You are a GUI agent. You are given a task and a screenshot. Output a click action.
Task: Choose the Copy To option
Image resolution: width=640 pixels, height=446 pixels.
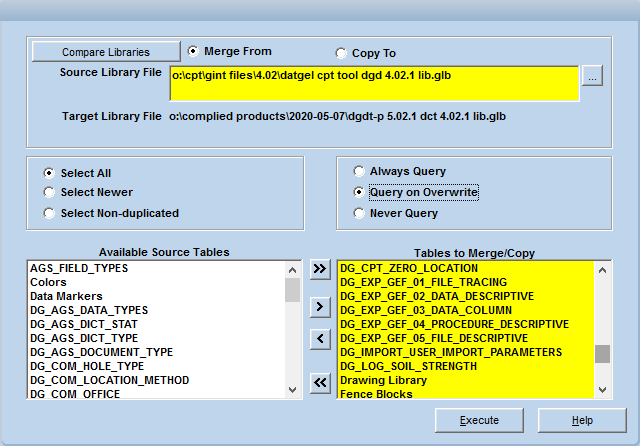342,53
